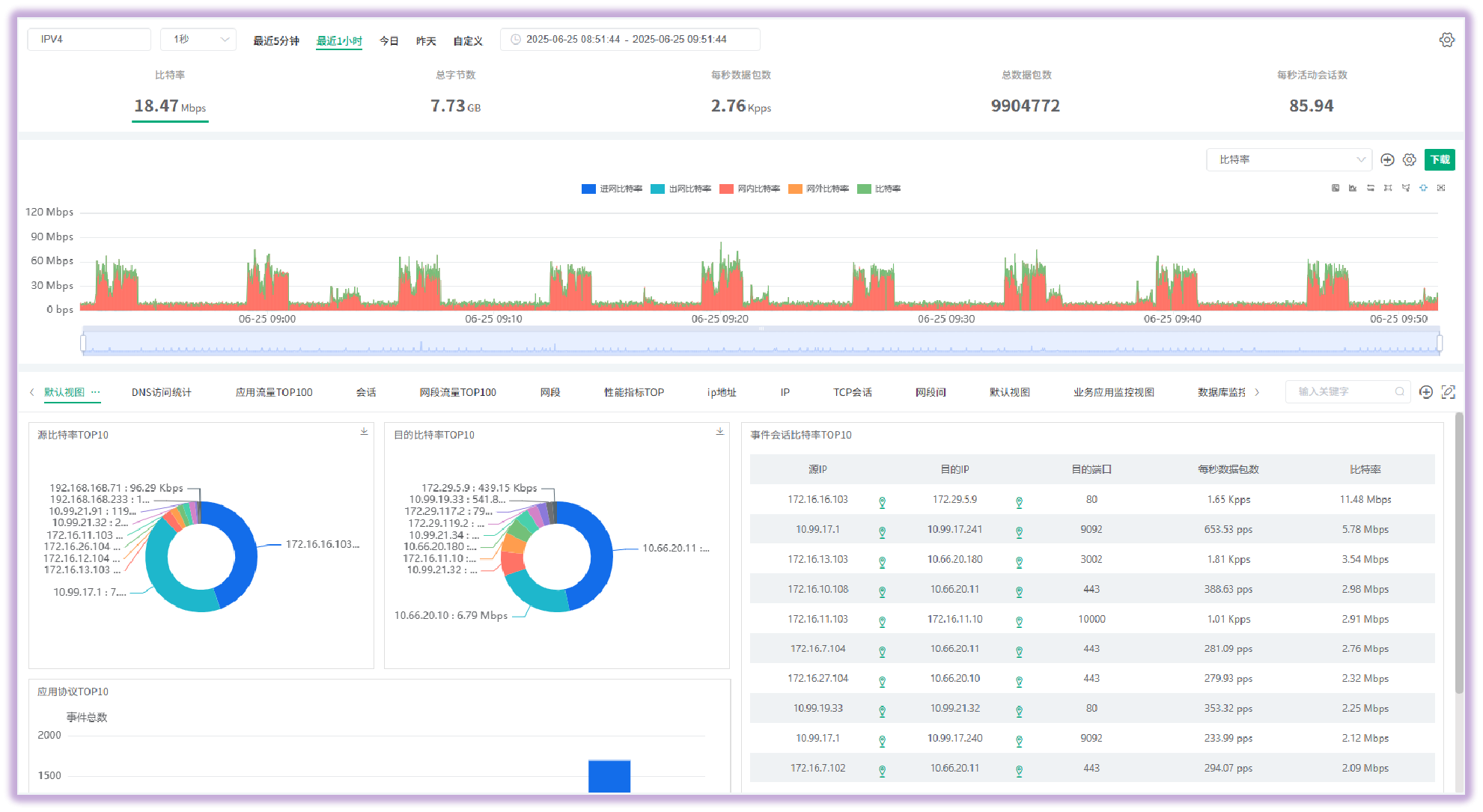Viewport: 1483px width, 812px height.
Task: Toggle the green 比特率 legend series
Action: coord(880,189)
